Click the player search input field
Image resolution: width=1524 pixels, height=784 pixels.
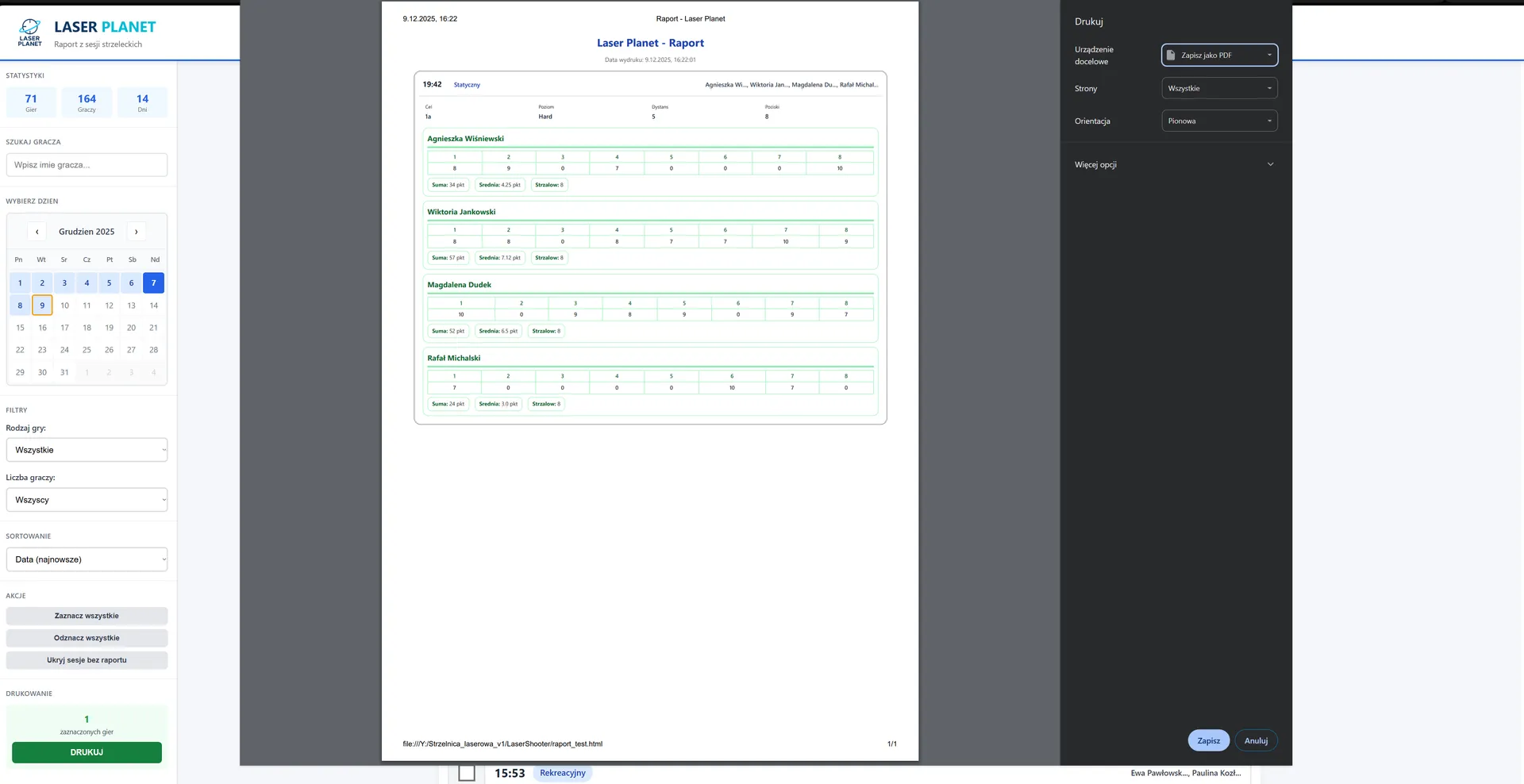click(x=87, y=165)
